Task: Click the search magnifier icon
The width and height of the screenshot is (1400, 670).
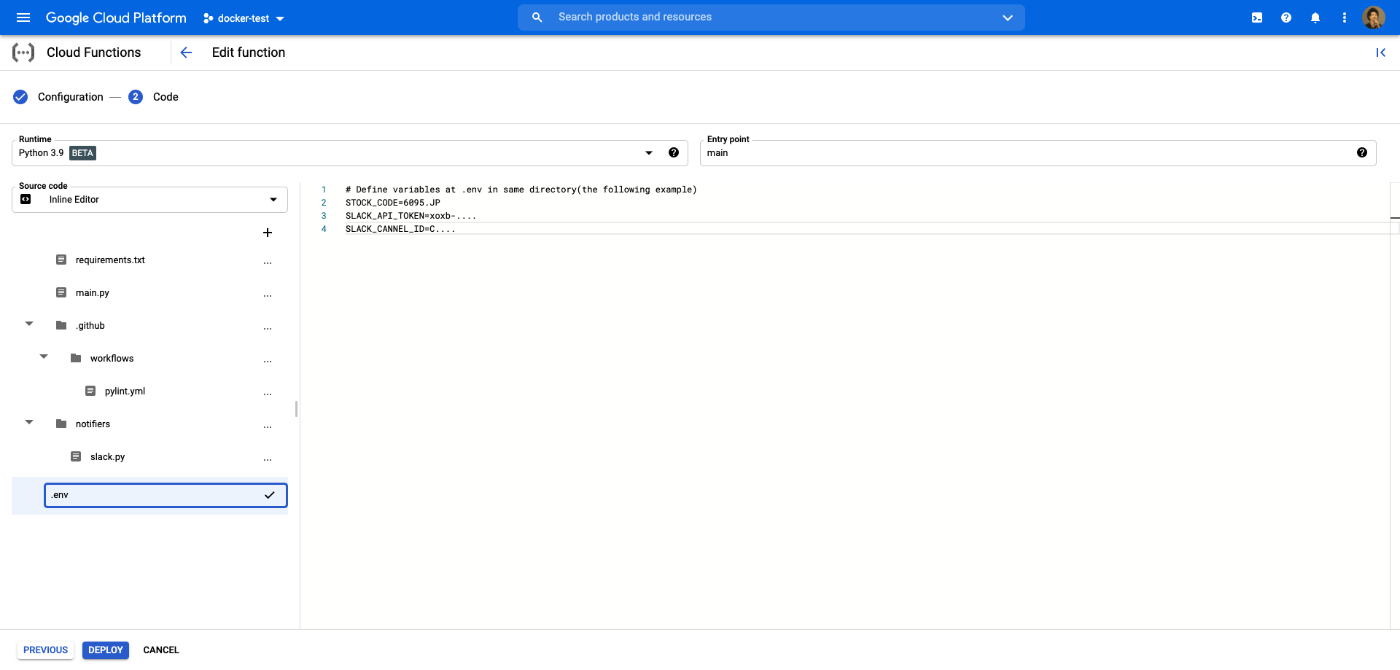Action: pos(537,17)
